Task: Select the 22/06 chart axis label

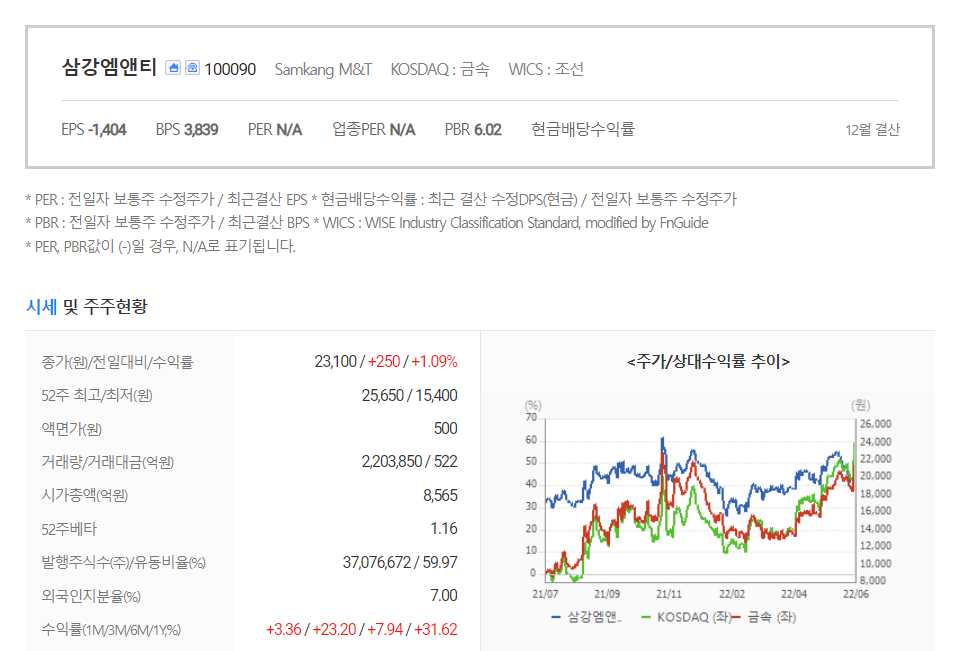Action: [856, 594]
